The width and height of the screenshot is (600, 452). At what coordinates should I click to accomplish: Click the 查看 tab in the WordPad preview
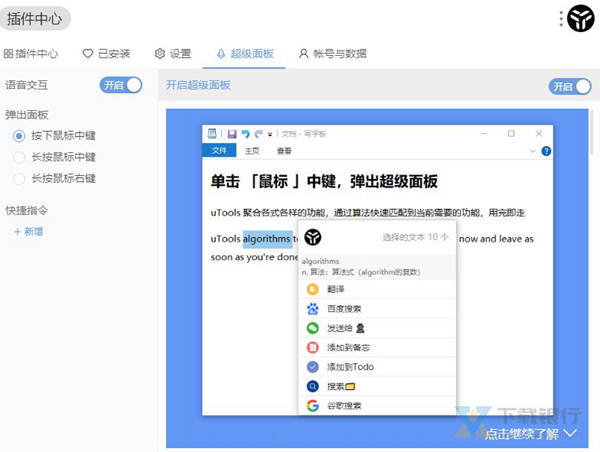pyautogui.click(x=284, y=151)
